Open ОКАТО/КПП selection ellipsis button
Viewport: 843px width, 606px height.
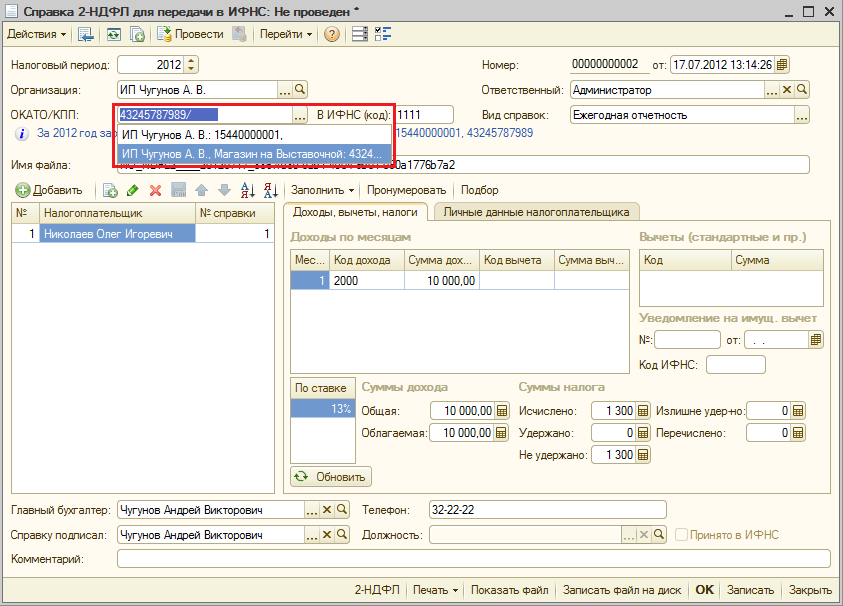coord(299,115)
